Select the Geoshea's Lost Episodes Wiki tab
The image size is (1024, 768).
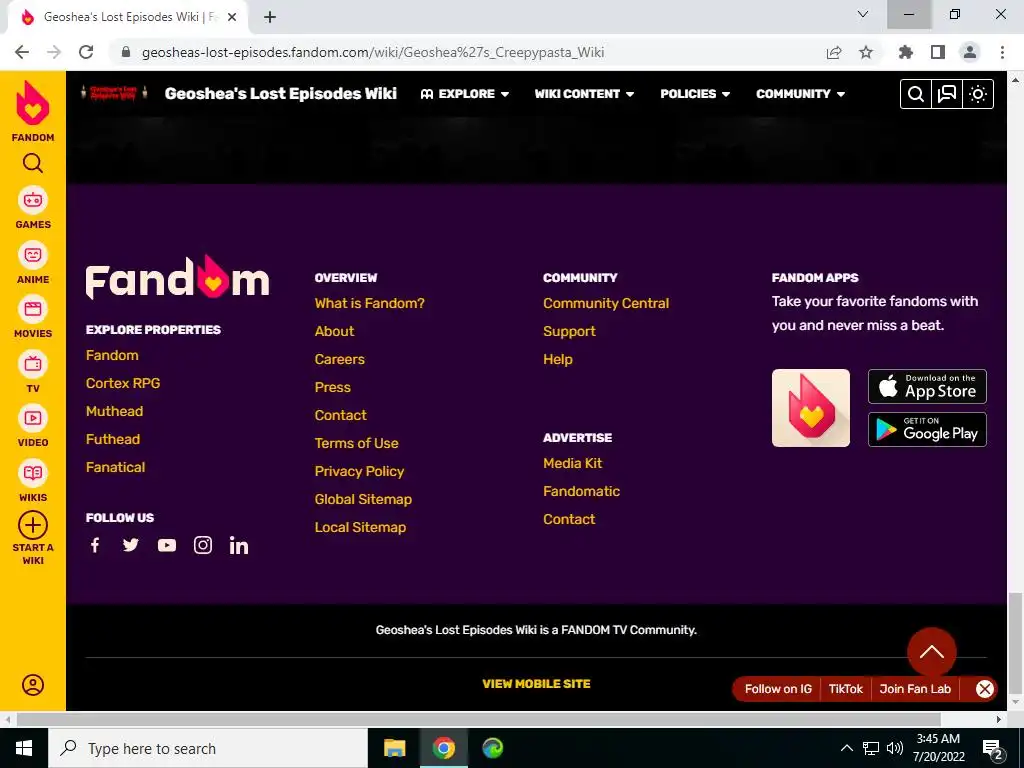(x=126, y=17)
